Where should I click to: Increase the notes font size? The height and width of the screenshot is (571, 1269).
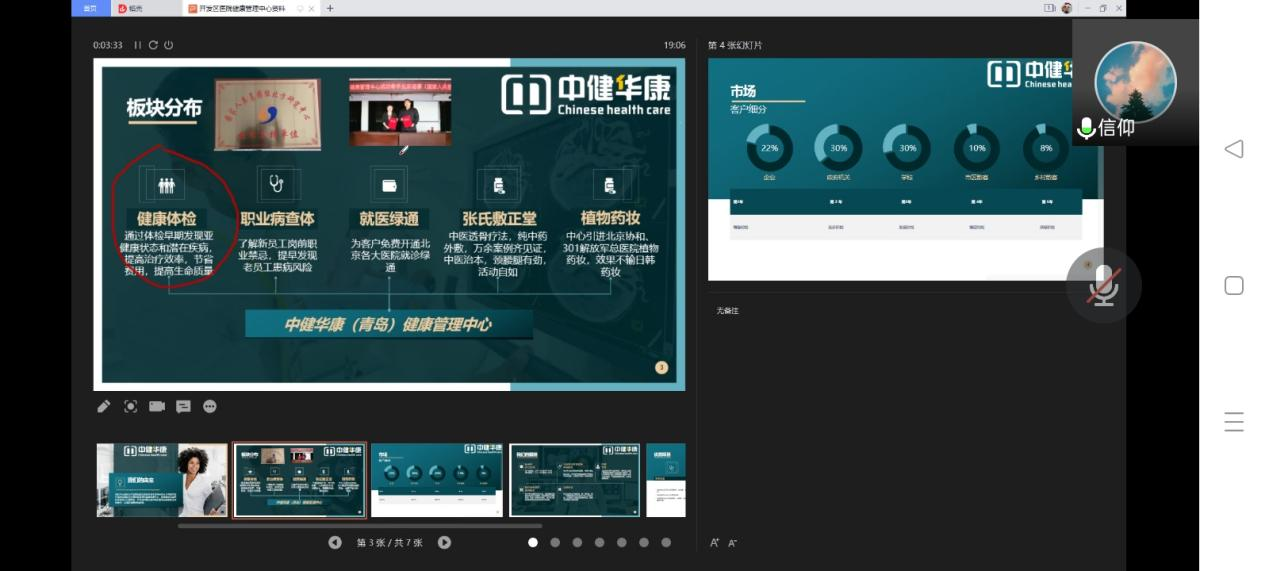(x=715, y=543)
